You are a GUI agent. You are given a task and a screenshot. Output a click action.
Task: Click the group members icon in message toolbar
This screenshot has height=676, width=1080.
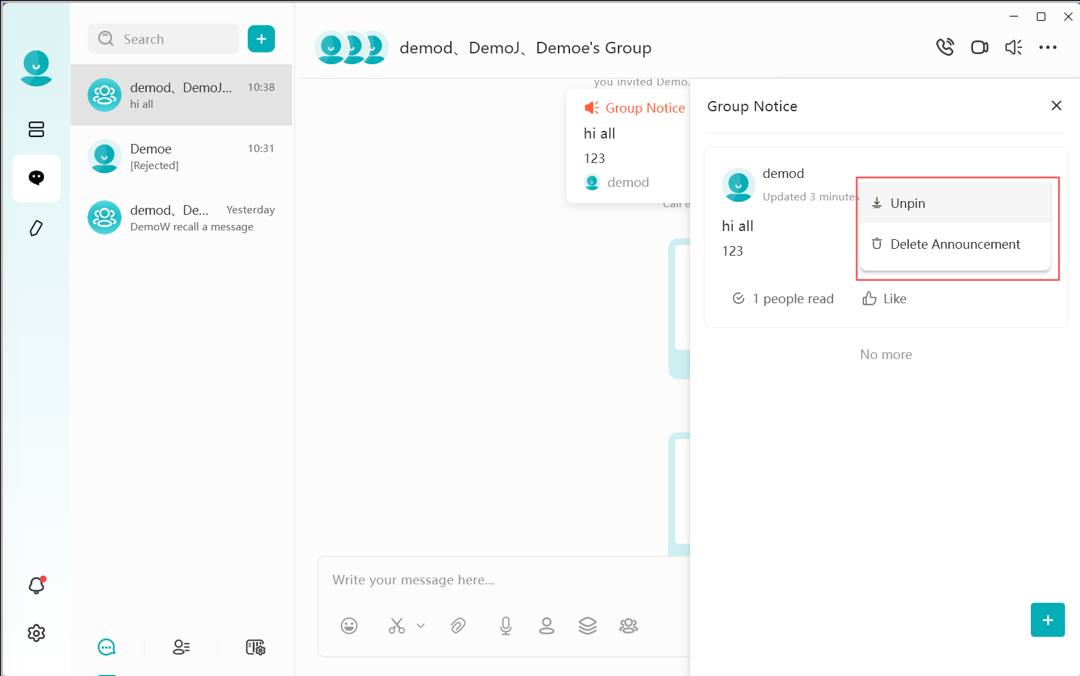pos(628,626)
